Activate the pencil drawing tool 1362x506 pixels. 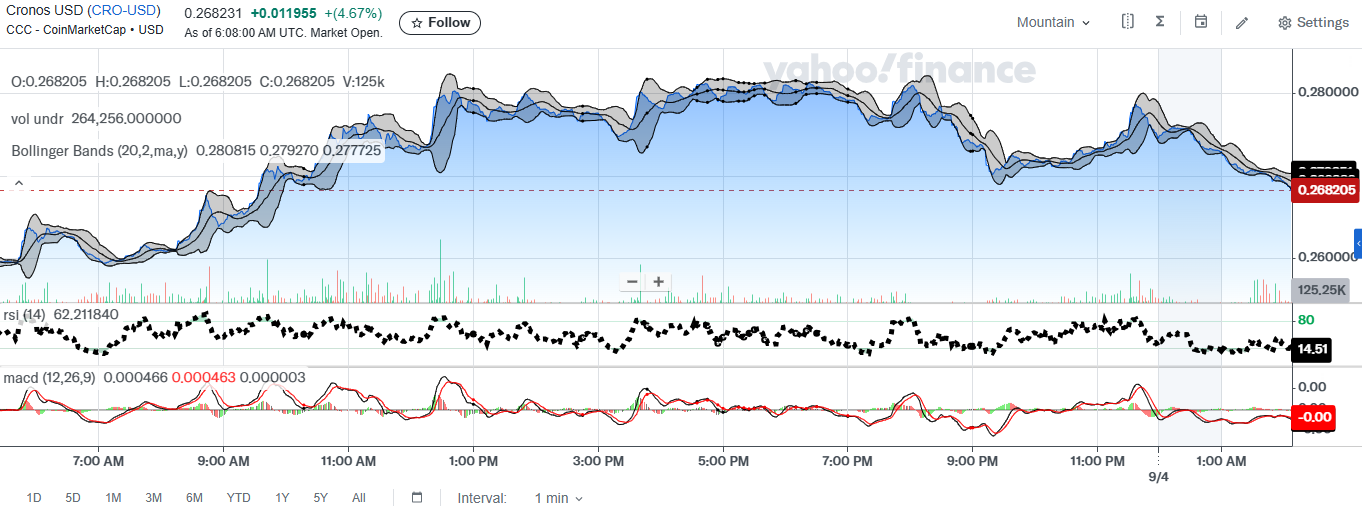(x=1242, y=22)
